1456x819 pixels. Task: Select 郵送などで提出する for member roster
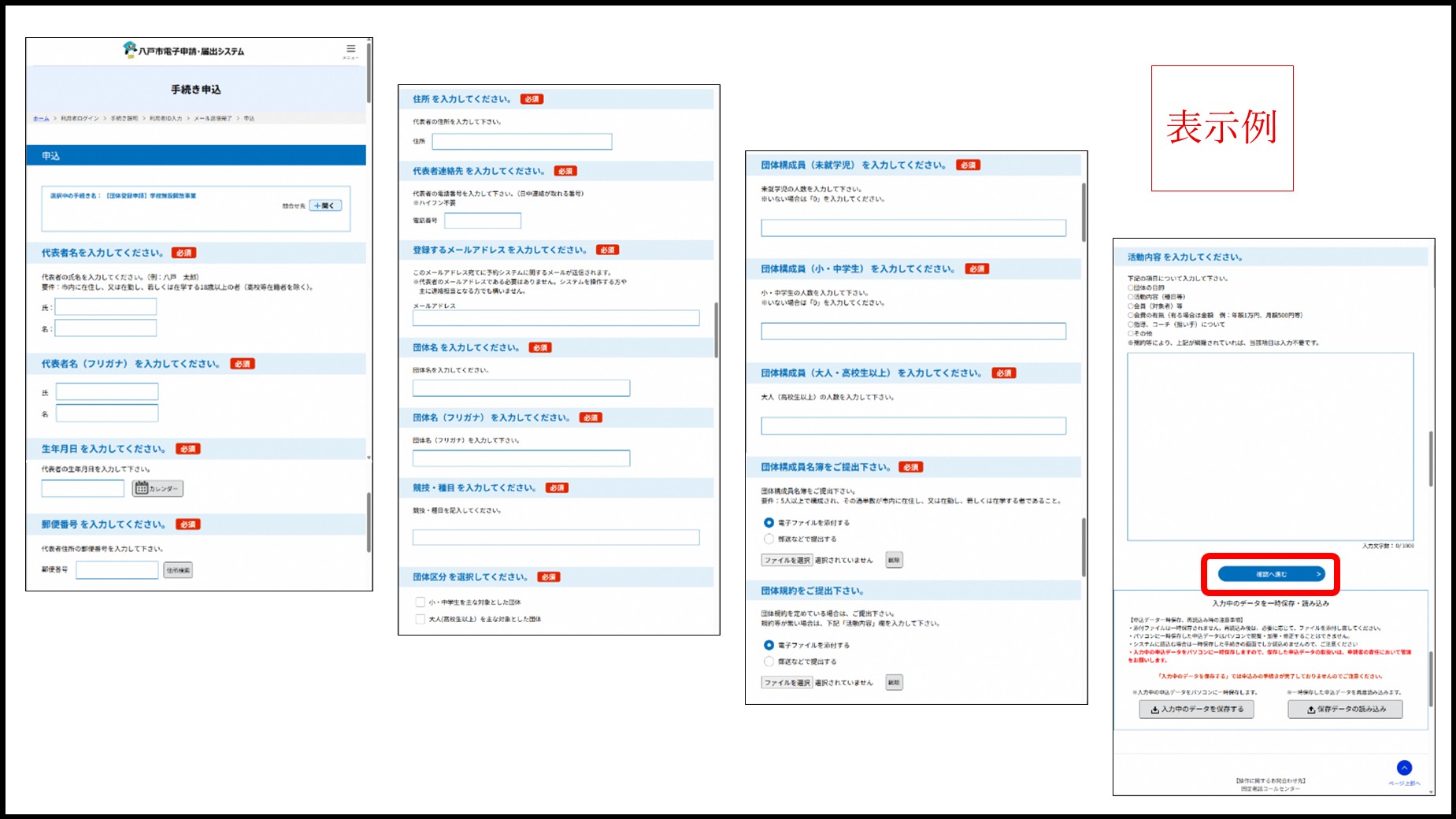[769, 539]
